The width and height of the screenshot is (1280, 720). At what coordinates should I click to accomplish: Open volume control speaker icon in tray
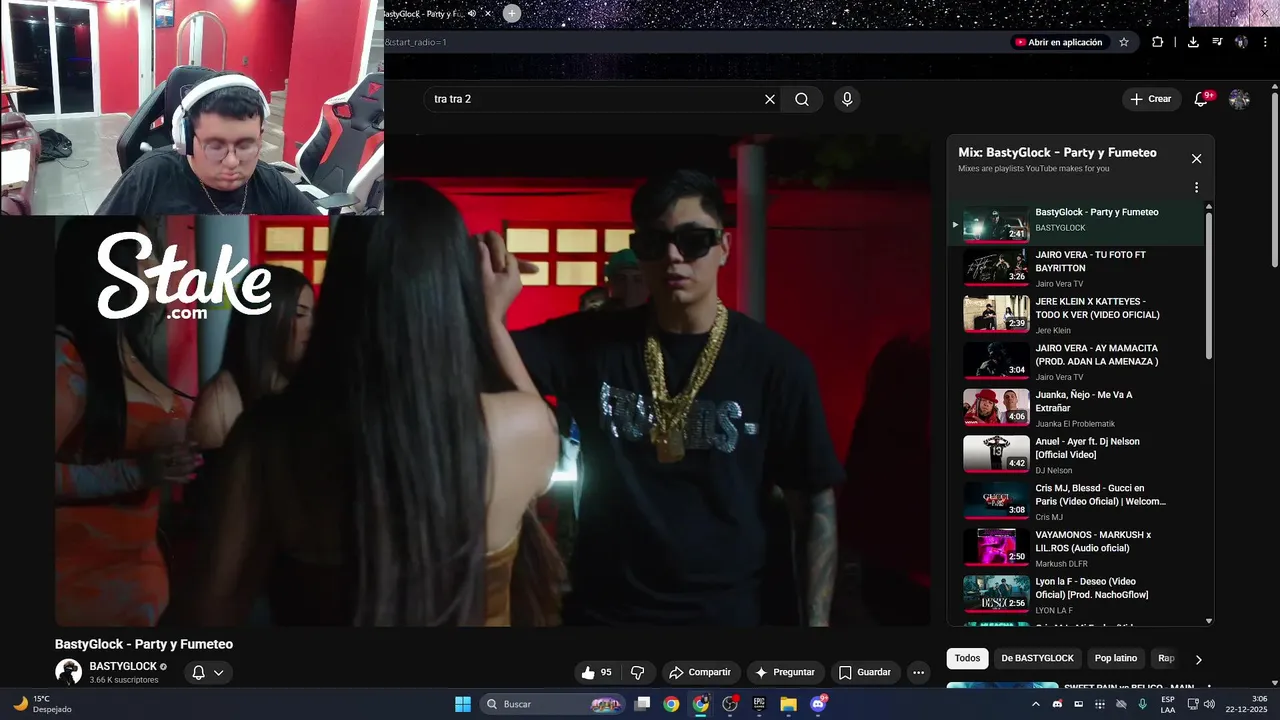(x=1210, y=704)
